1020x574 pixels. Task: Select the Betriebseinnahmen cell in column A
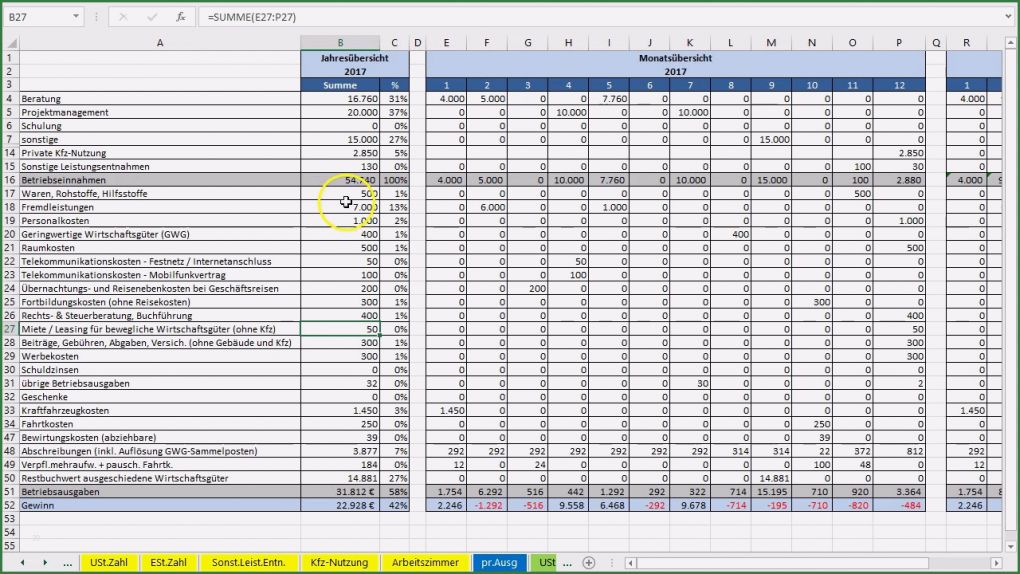(160, 180)
